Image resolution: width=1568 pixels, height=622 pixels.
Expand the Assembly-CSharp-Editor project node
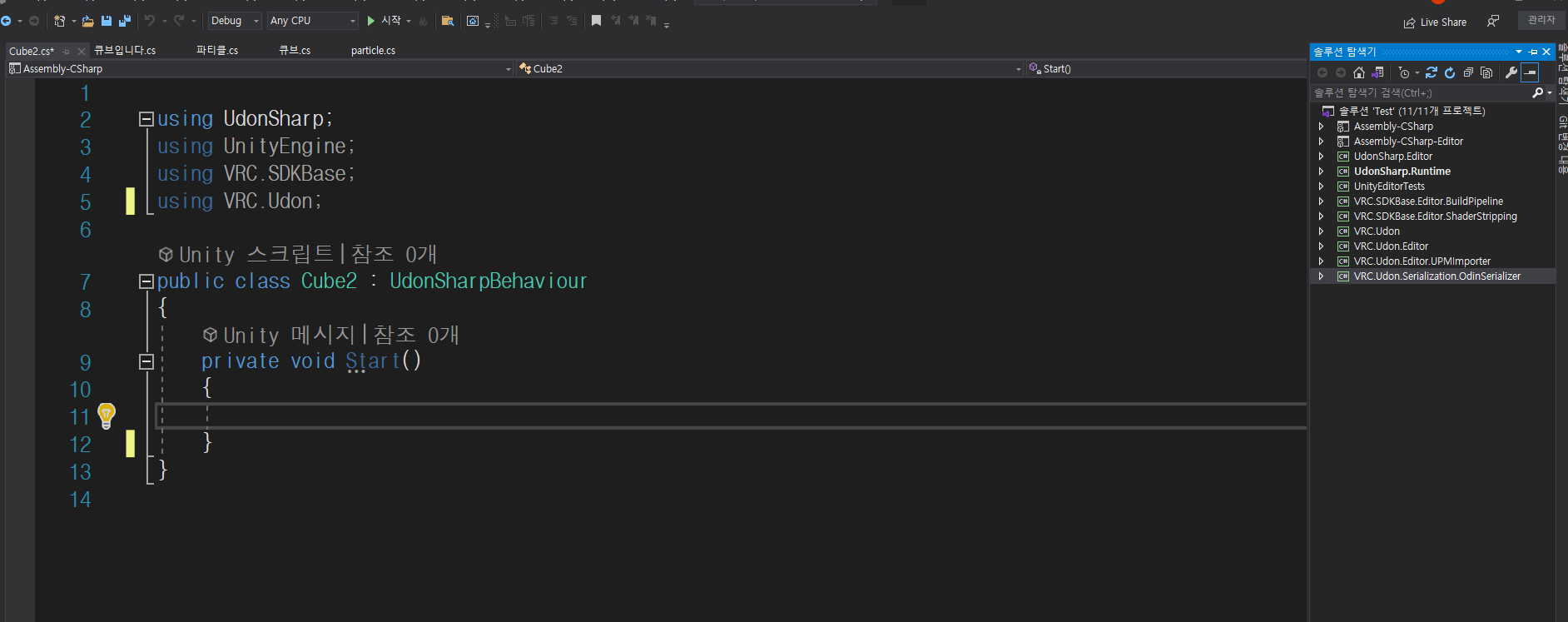[x=1321, y=142]
